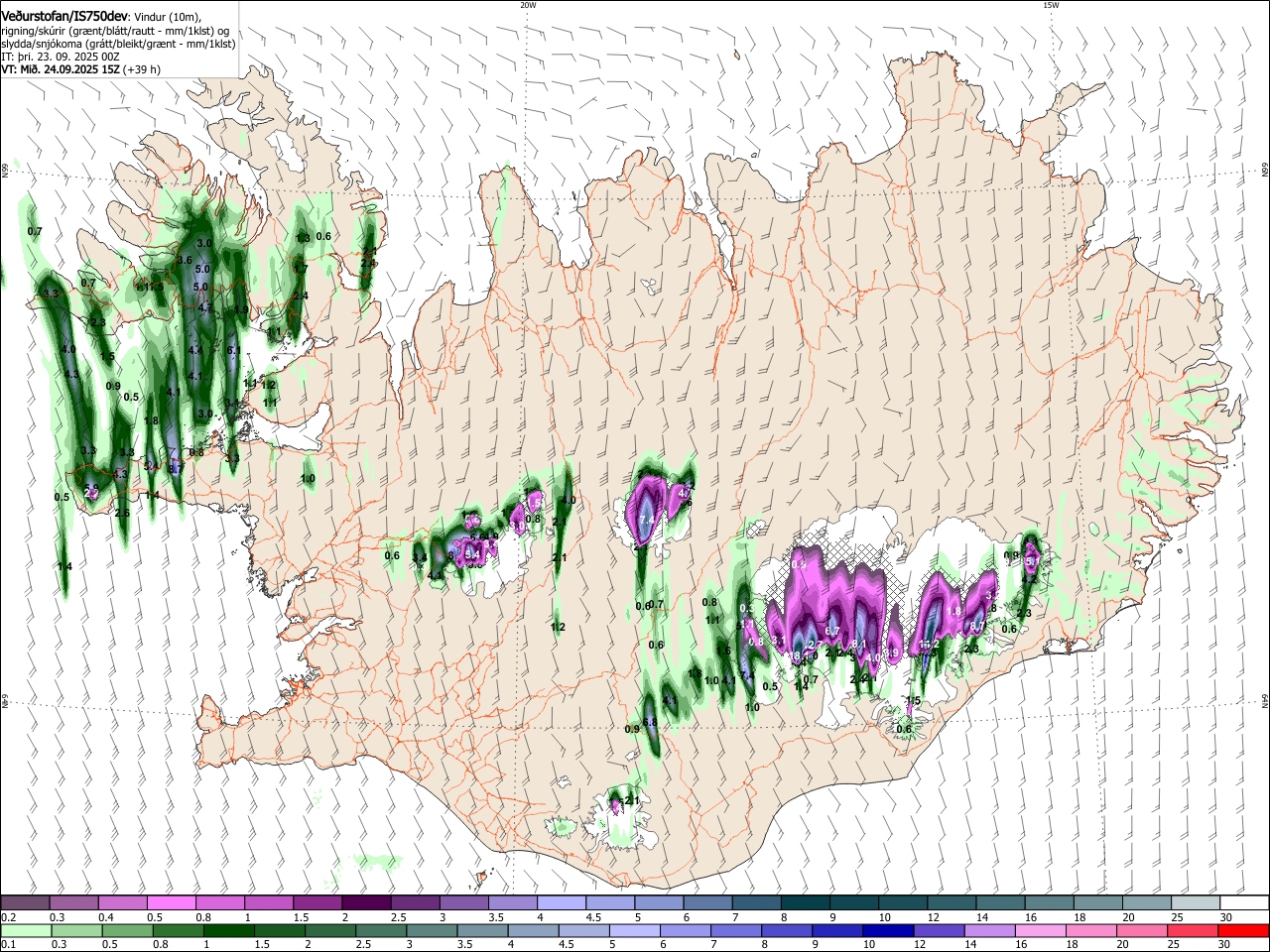Click the 20W longitude label
This screenshot has width=1270, height=952.
tap(528, 5)
